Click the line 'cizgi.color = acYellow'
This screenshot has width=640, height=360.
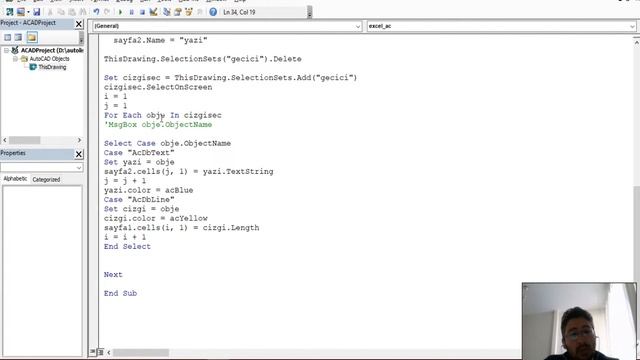click(x=156, y=218)
